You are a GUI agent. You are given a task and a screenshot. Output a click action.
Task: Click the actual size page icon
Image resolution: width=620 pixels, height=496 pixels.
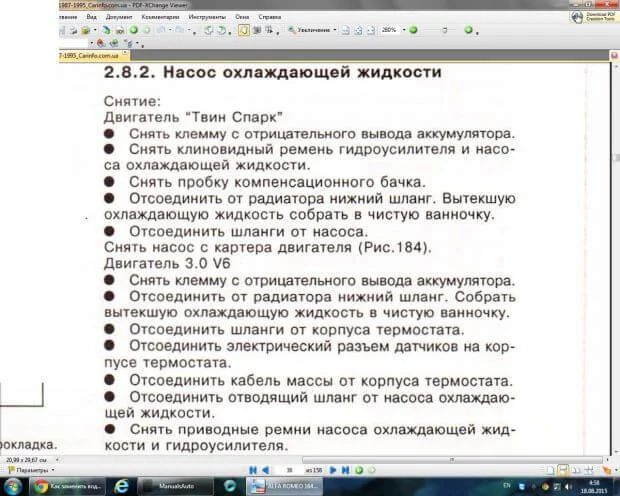click(x=346, y=30)
